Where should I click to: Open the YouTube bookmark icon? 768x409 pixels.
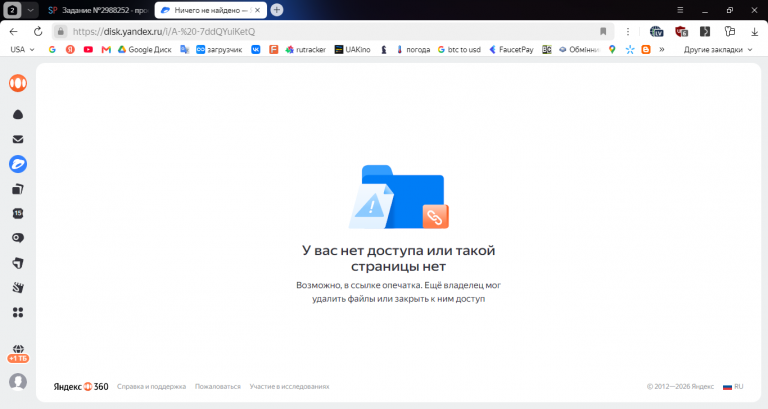[x=88, y=49]
